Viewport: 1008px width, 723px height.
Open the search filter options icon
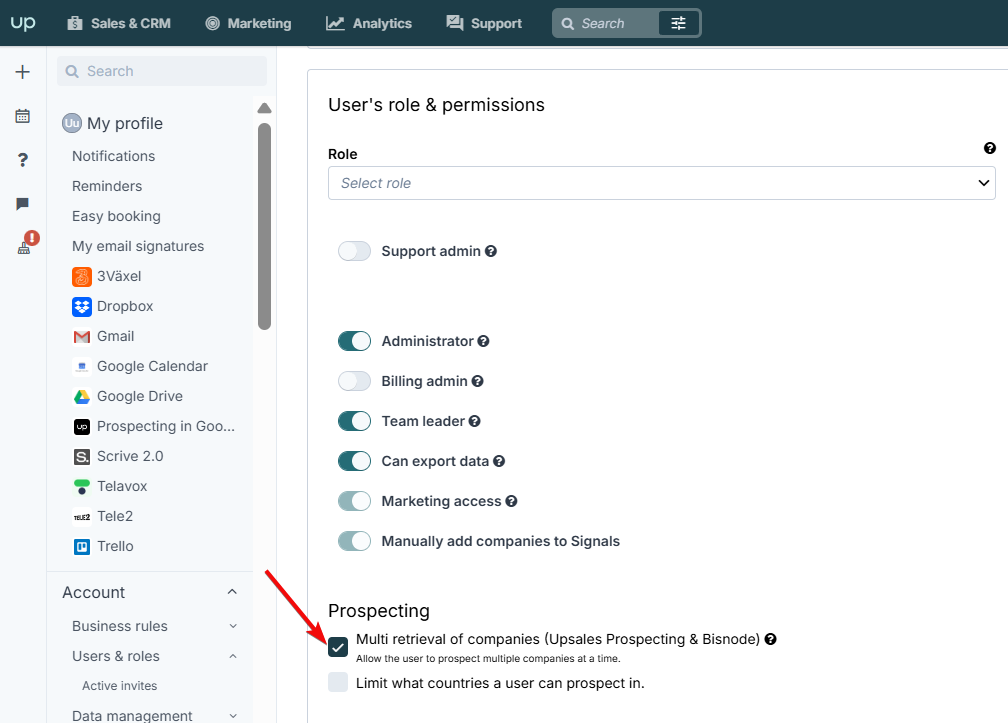[680, 22]
